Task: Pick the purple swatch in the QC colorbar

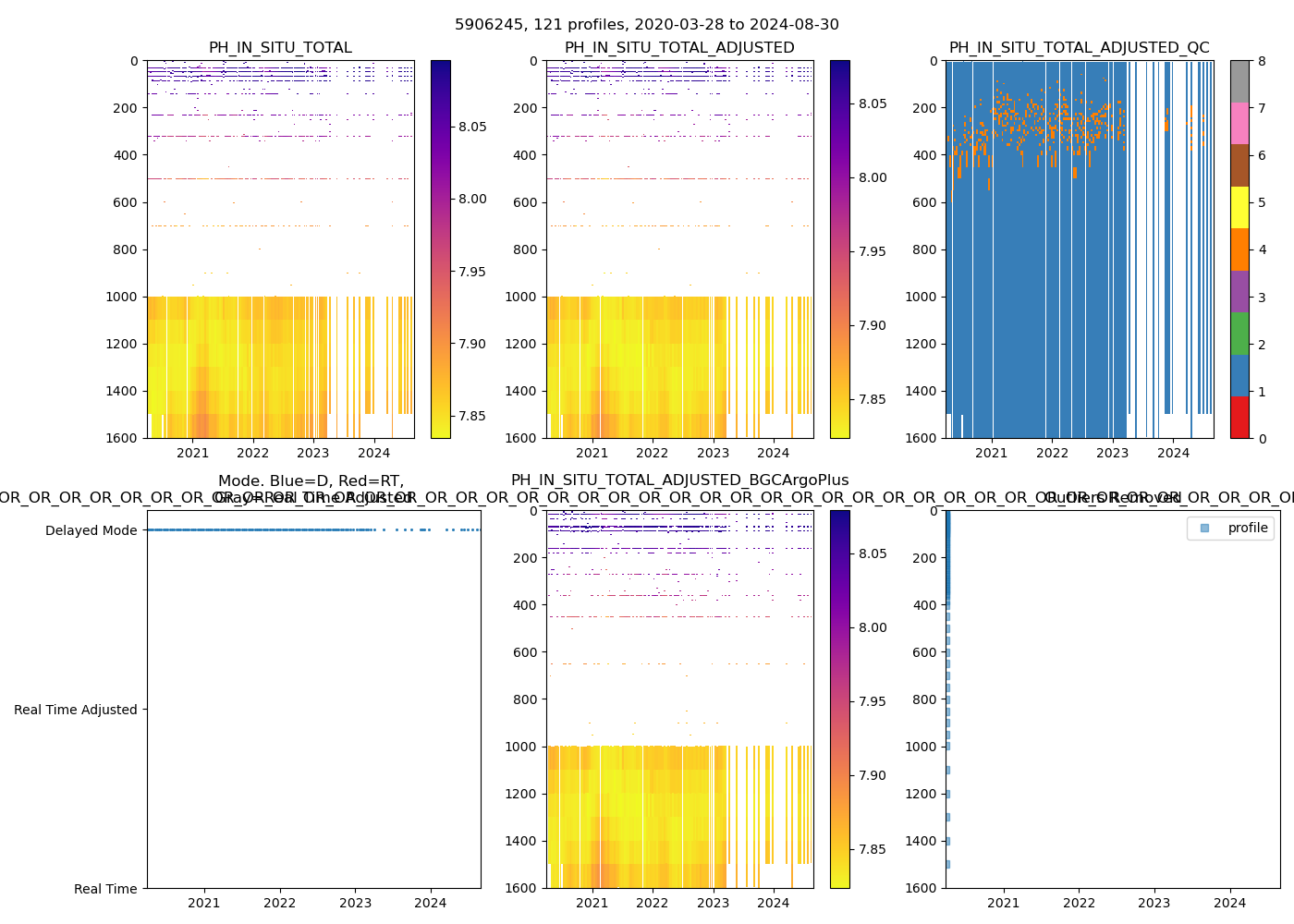Action: (1239, 291)
